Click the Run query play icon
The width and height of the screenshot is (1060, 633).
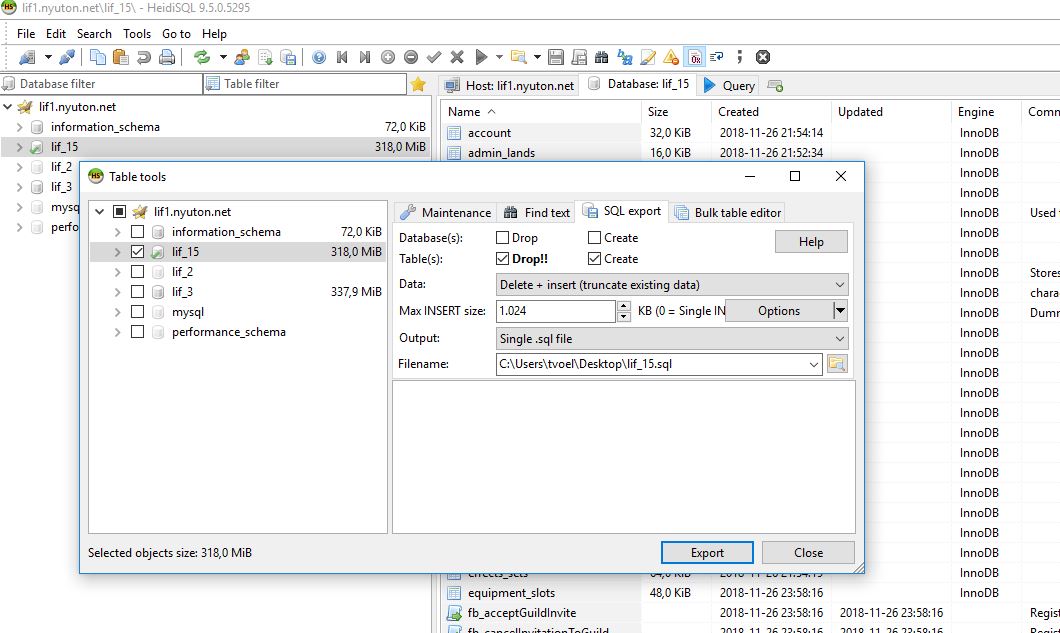coord(482,57)
